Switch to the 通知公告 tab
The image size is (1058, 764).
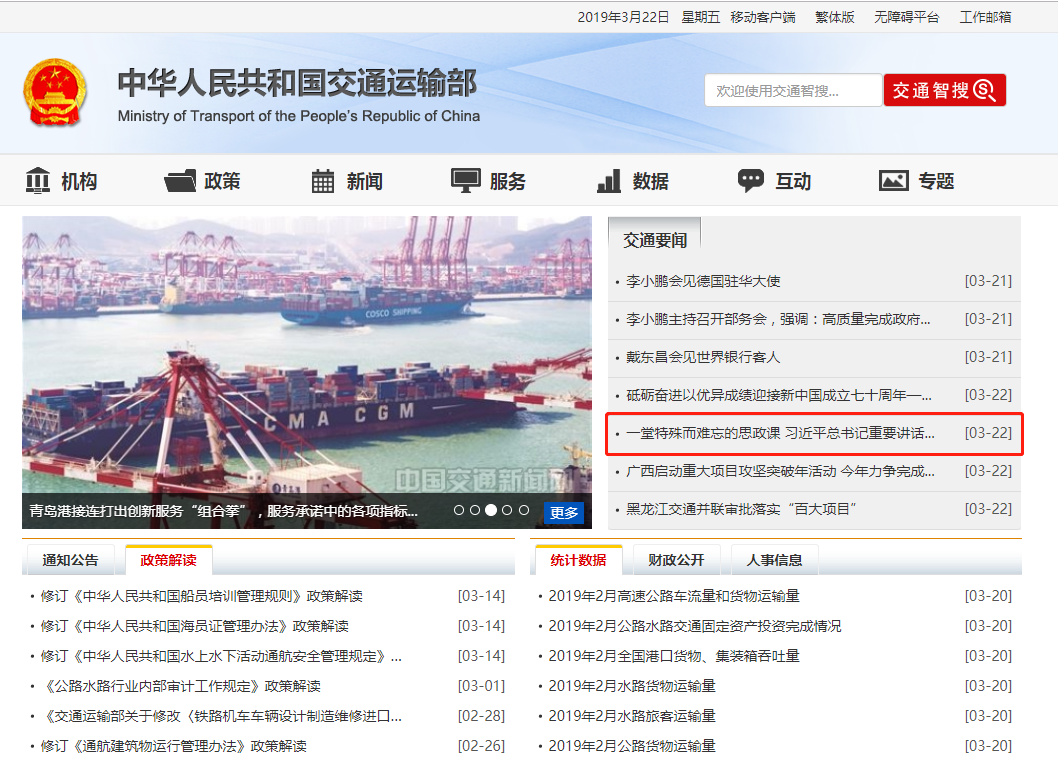coord(70,560)
